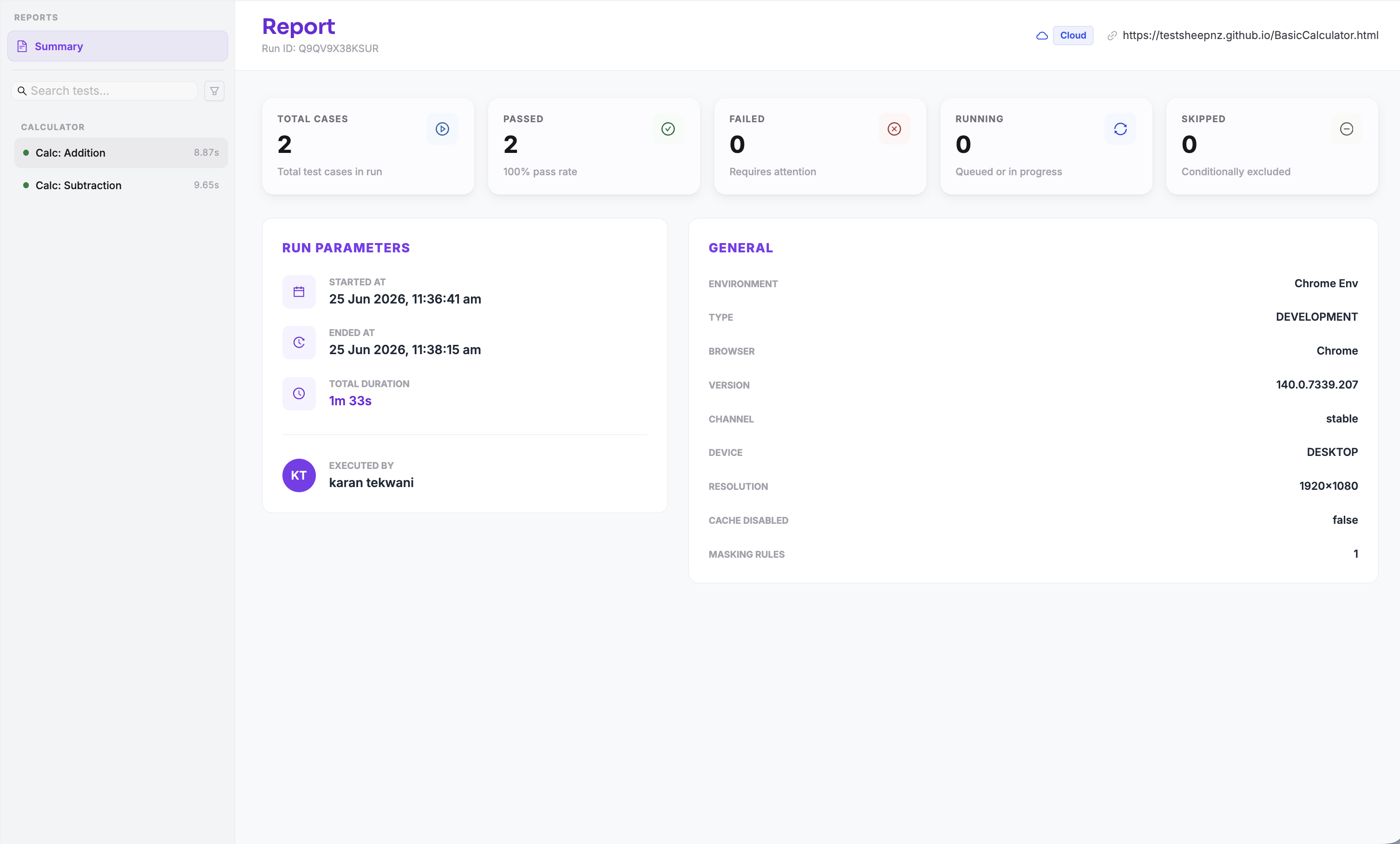1400x844 pixels.
Task: Click the REPORTS sidebar heading
Action: pos(36,18)
